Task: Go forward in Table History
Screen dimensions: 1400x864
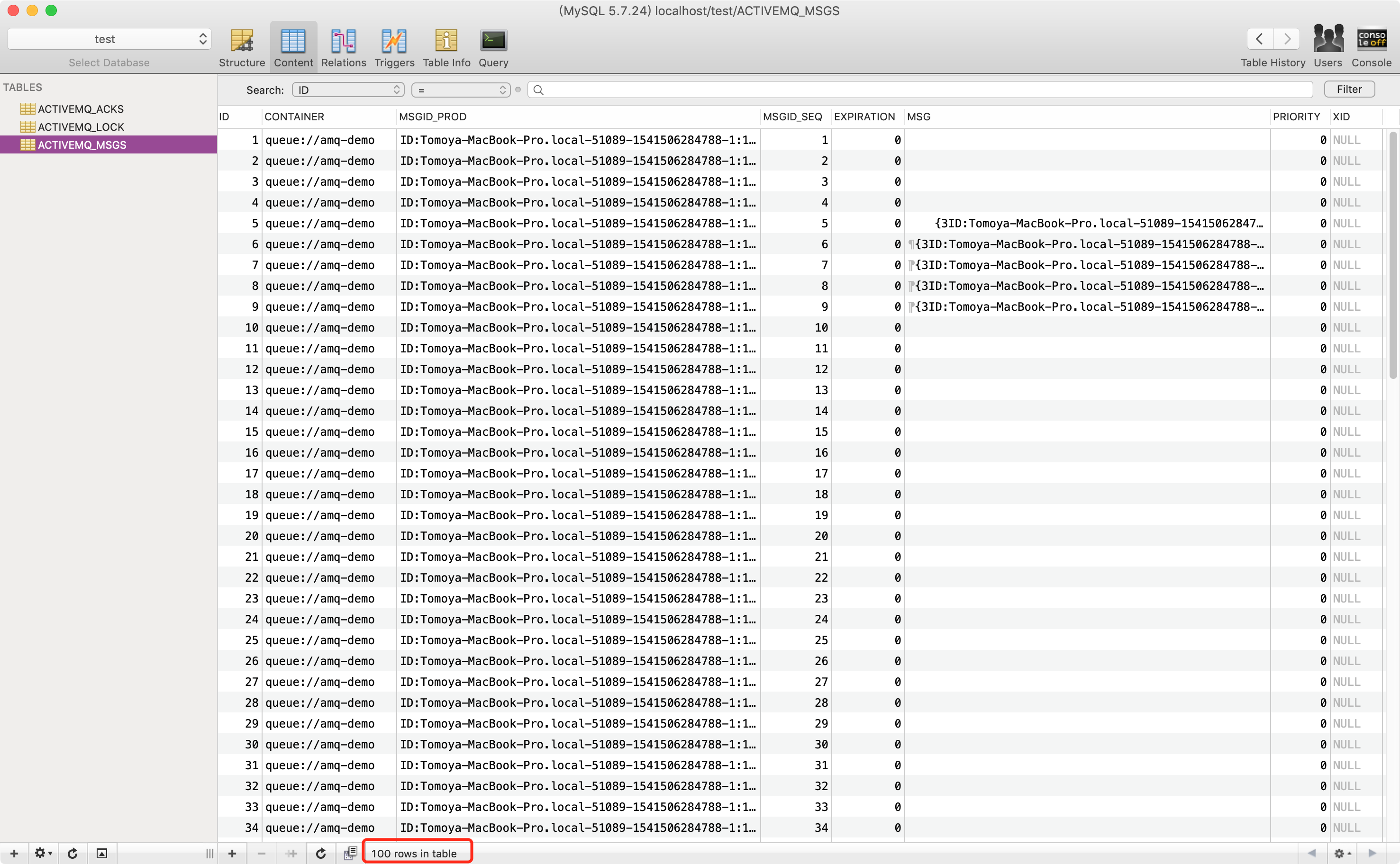Action: coord(1286,39)
